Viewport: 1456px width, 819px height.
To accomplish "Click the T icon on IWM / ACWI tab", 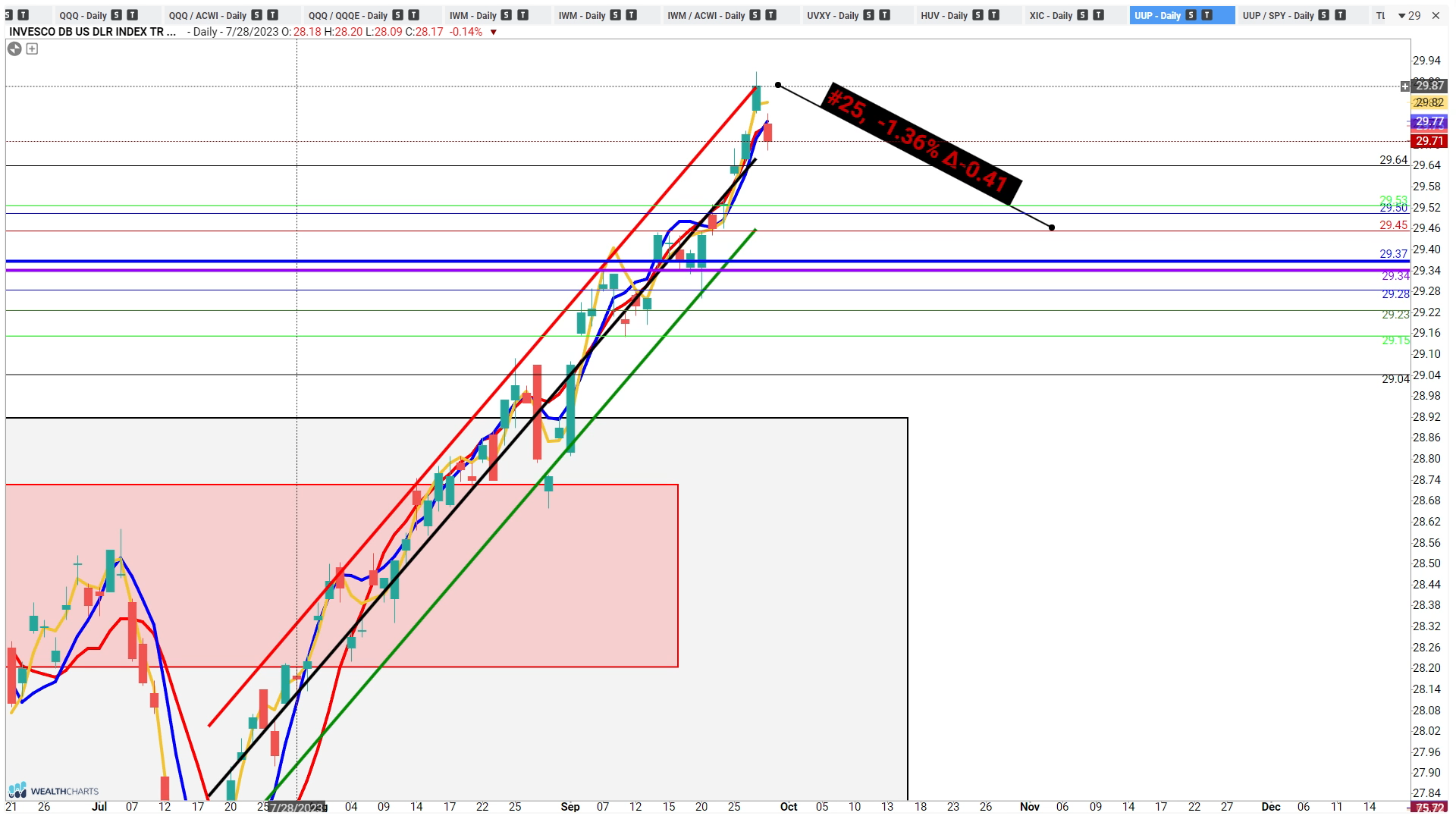I will [x=771, y=15].
